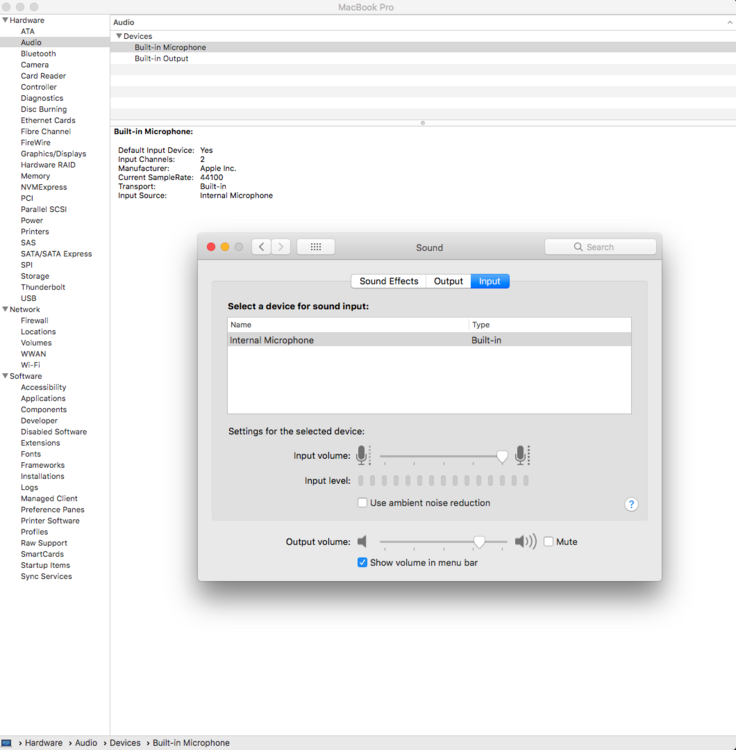The height and width of the screenshot is (750, 736).
Task: Click the loud output volume speaker icon
Action: (525, 542)
